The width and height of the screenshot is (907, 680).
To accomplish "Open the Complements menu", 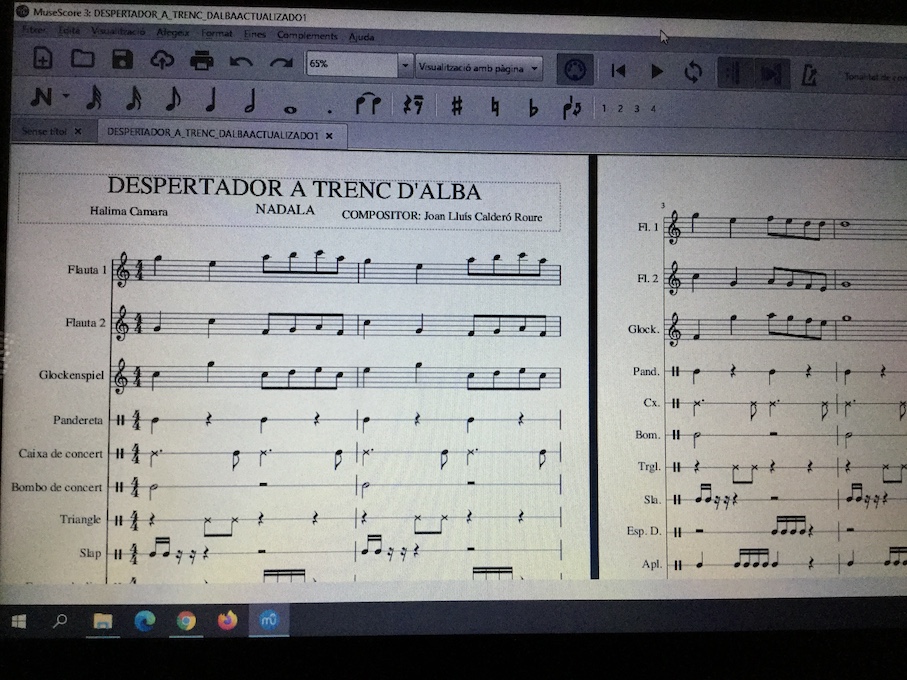I will [307, 36].
